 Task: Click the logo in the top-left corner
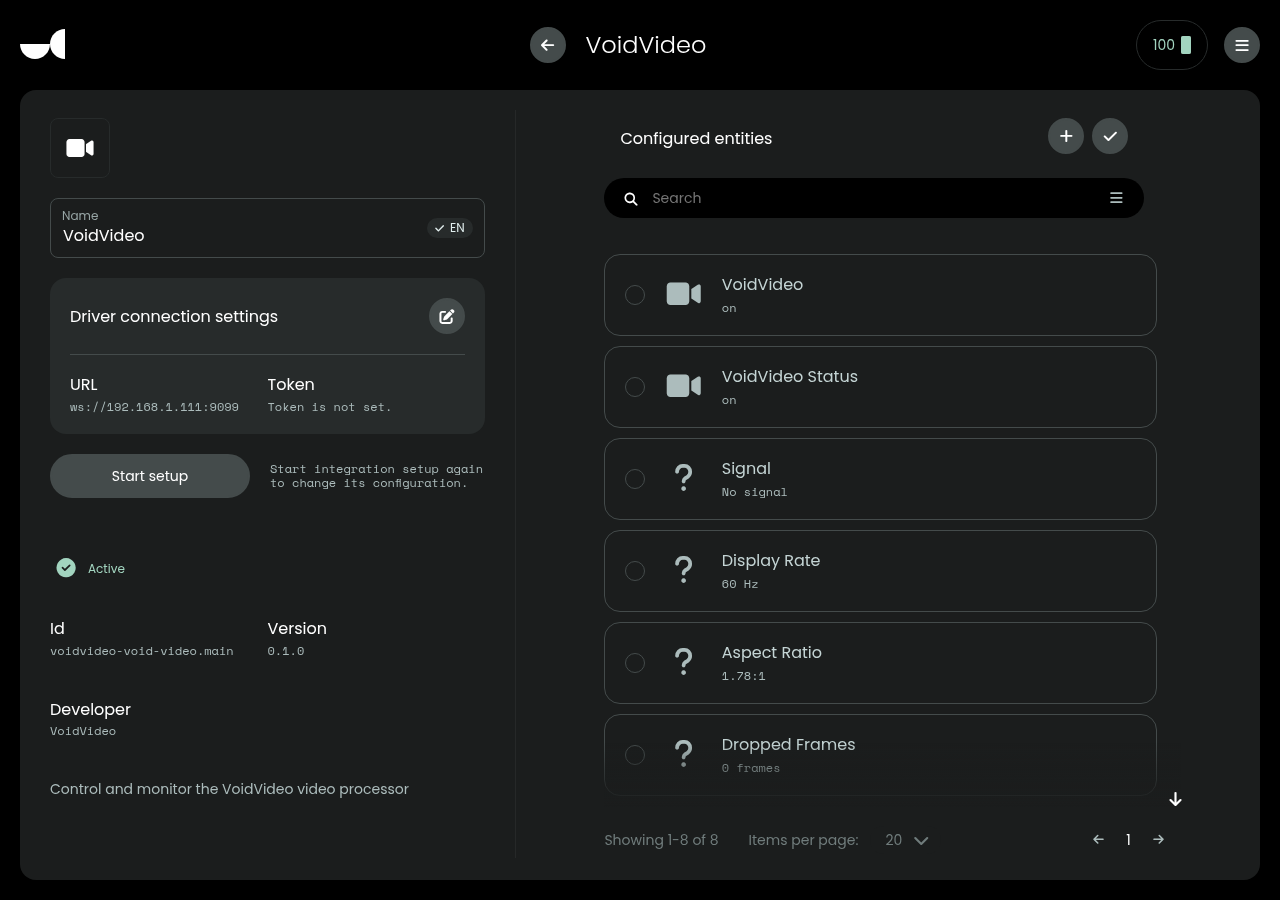[x=43, y=45]
